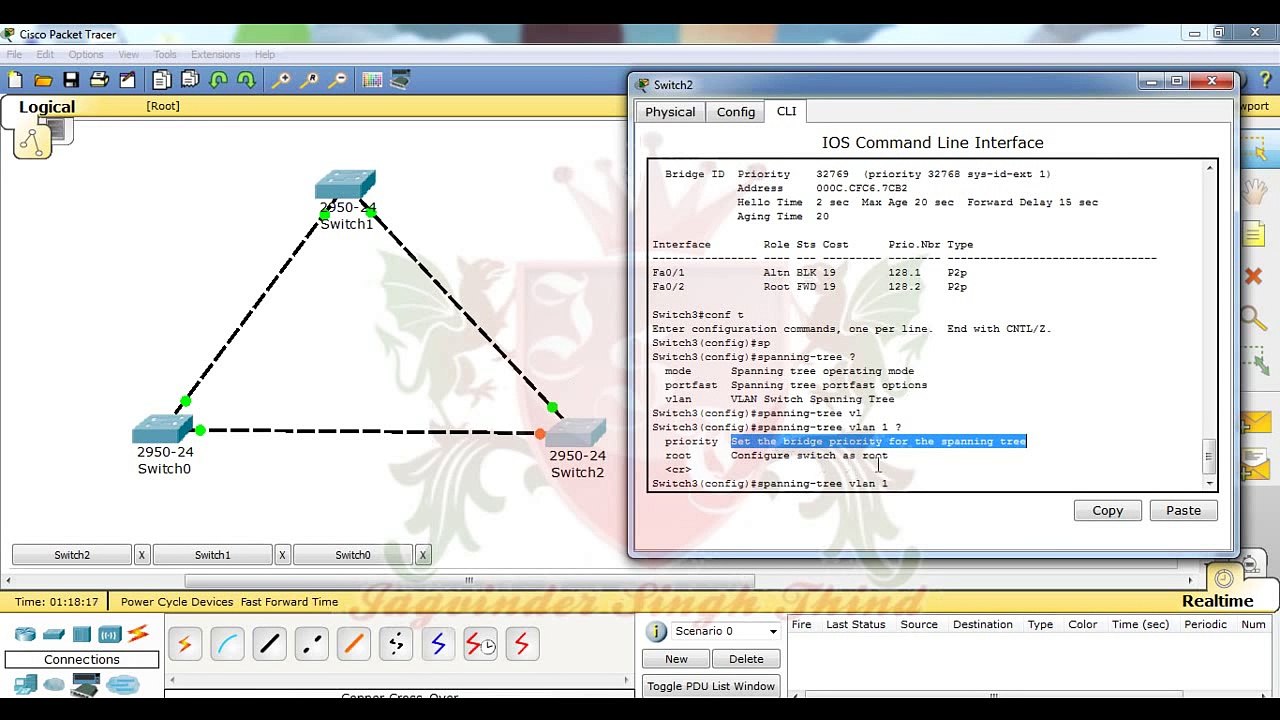Open a file using the folder icon
Viewport: 1280px width, 720px height.
coord(43,80)
